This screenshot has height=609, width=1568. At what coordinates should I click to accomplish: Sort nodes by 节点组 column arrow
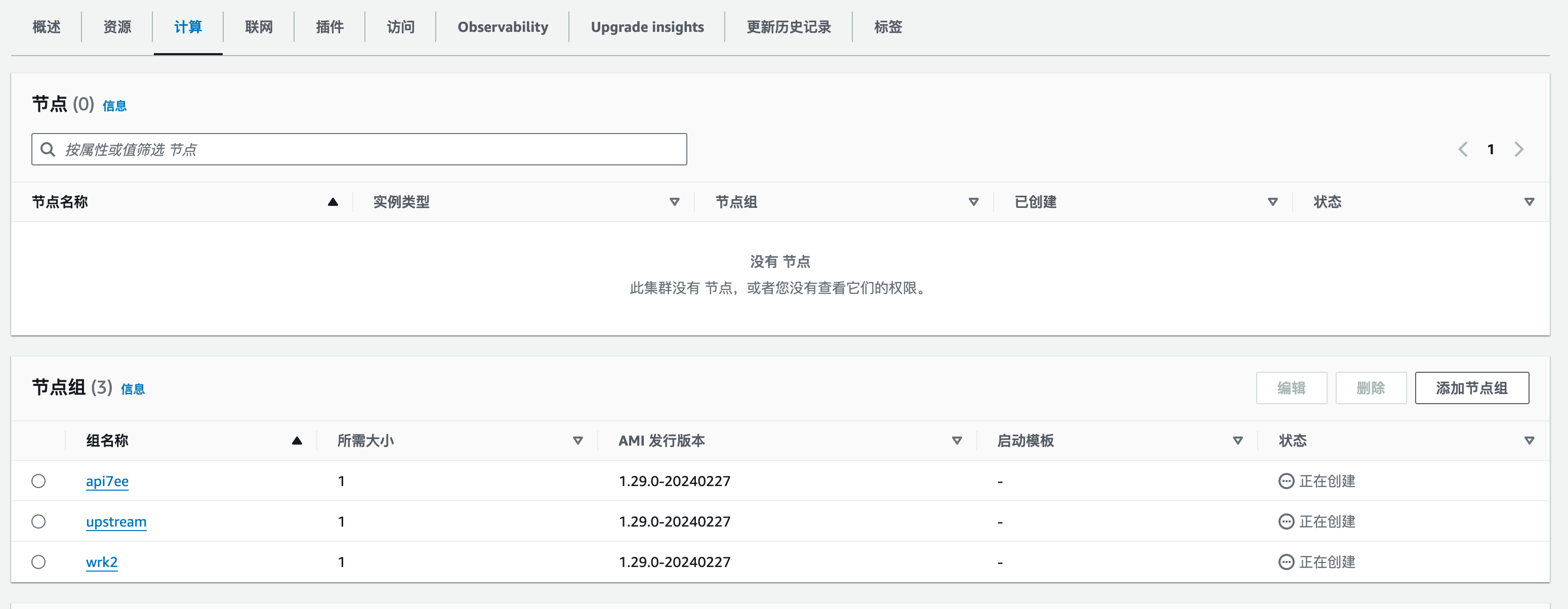tap(973, 202)
